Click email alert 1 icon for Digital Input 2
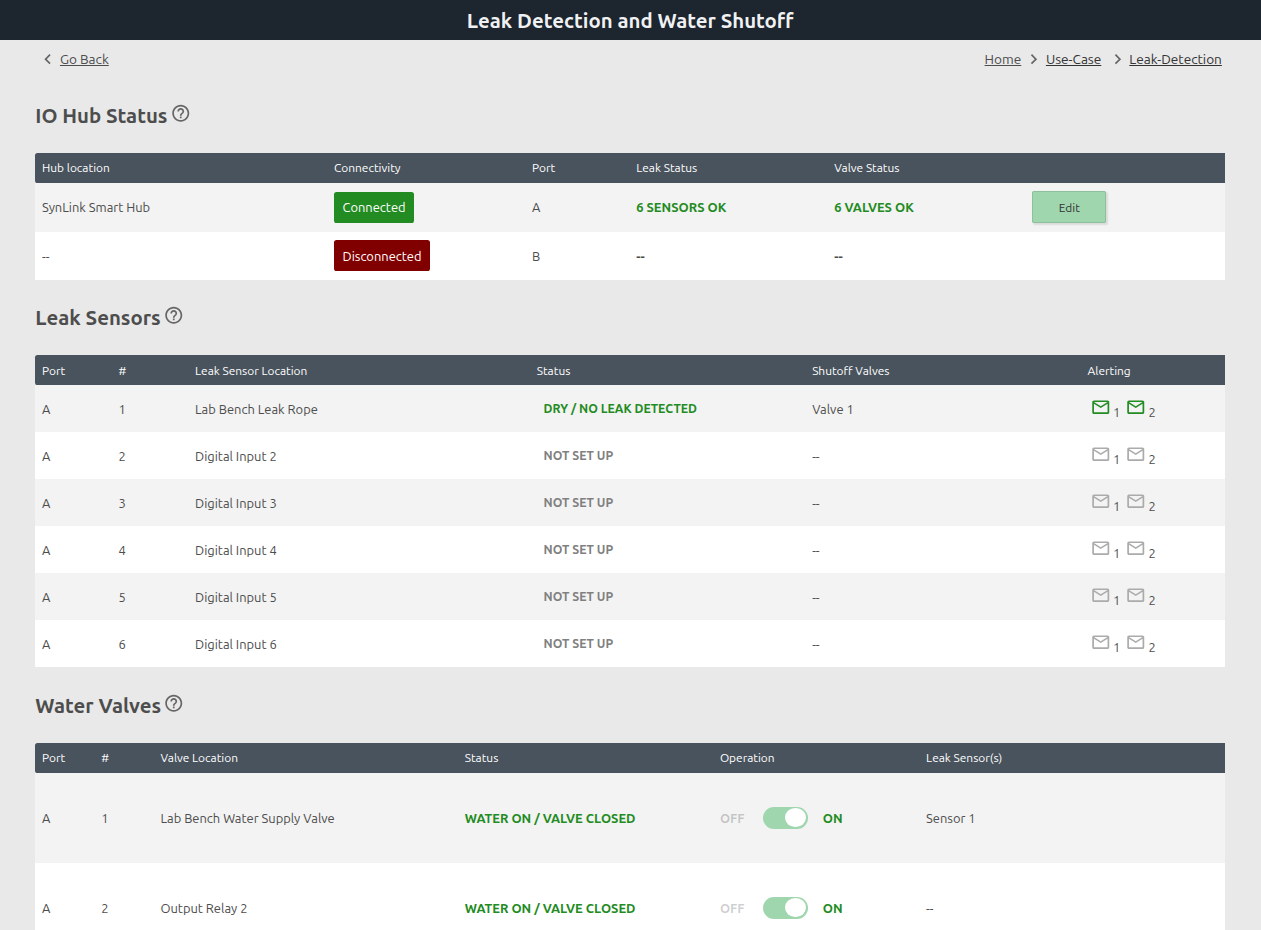Screen dimensions: 1261x930 1100,454
